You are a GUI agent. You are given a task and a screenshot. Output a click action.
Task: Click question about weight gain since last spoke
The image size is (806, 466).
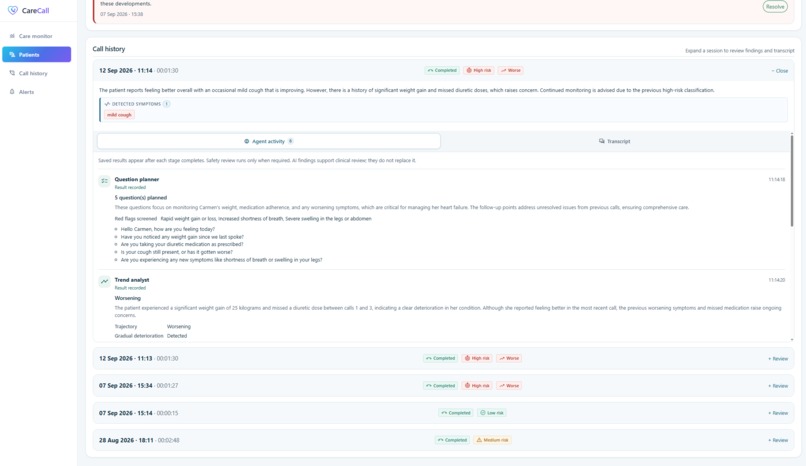coord(182,237)
